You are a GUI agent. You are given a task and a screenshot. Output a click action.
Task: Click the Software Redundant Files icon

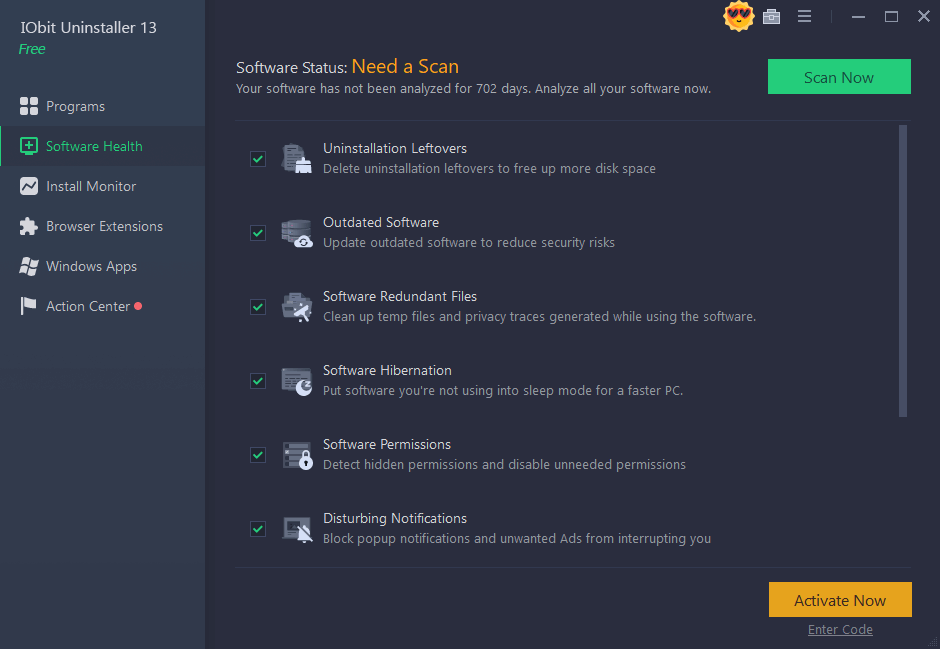[x=296, y=307]
